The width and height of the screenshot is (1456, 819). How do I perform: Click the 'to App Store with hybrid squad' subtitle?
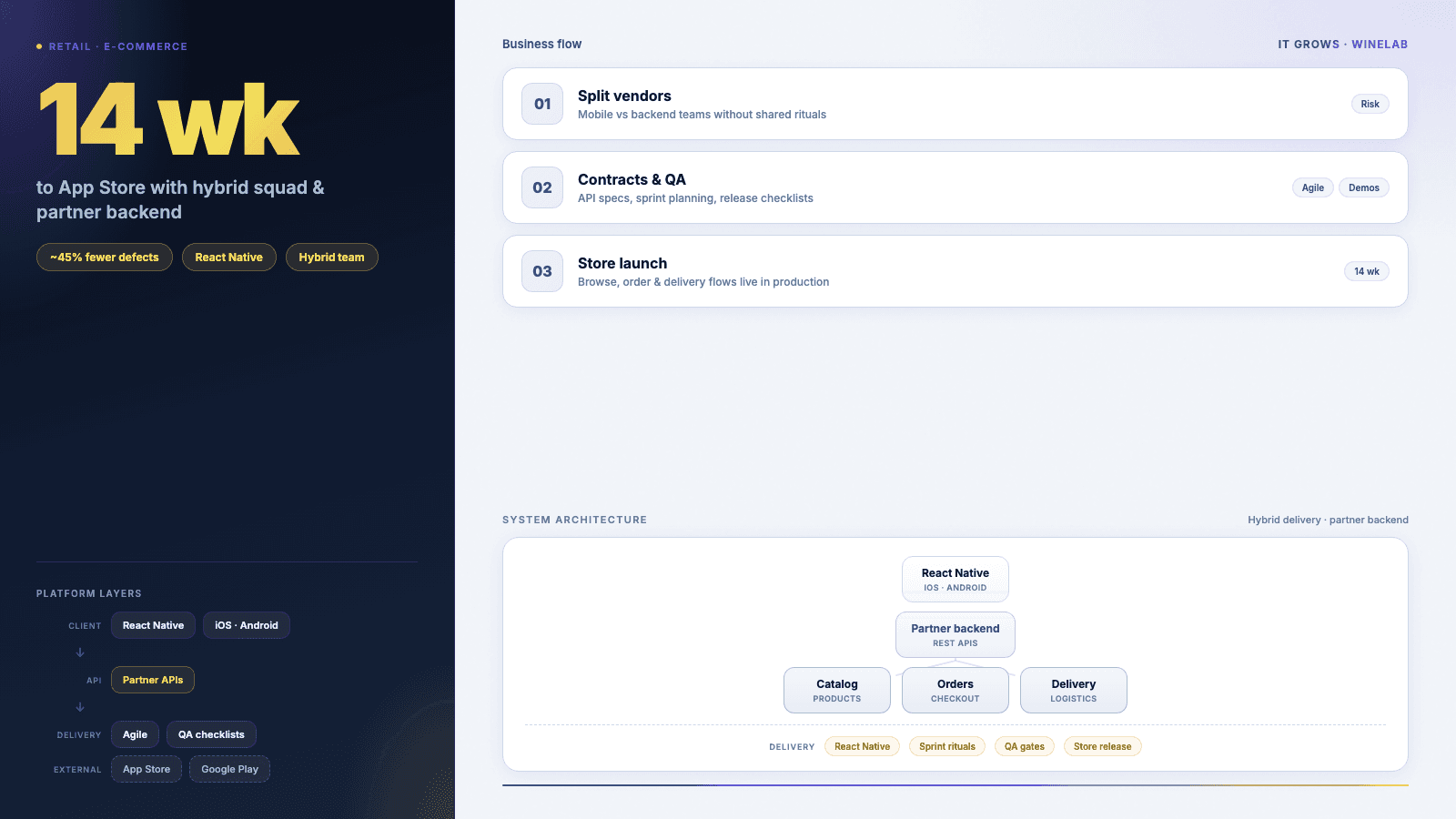tap(180, 199)
